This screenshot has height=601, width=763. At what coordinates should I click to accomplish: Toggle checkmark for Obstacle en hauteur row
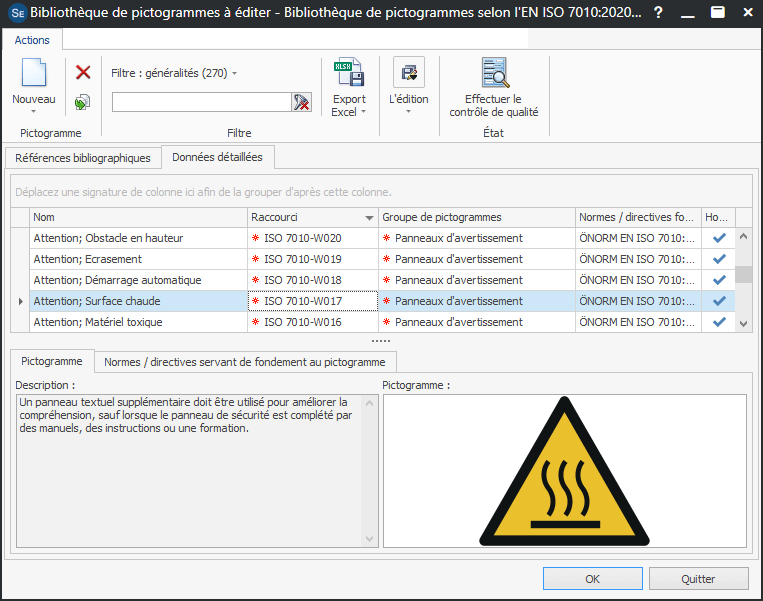click(718, 238)
